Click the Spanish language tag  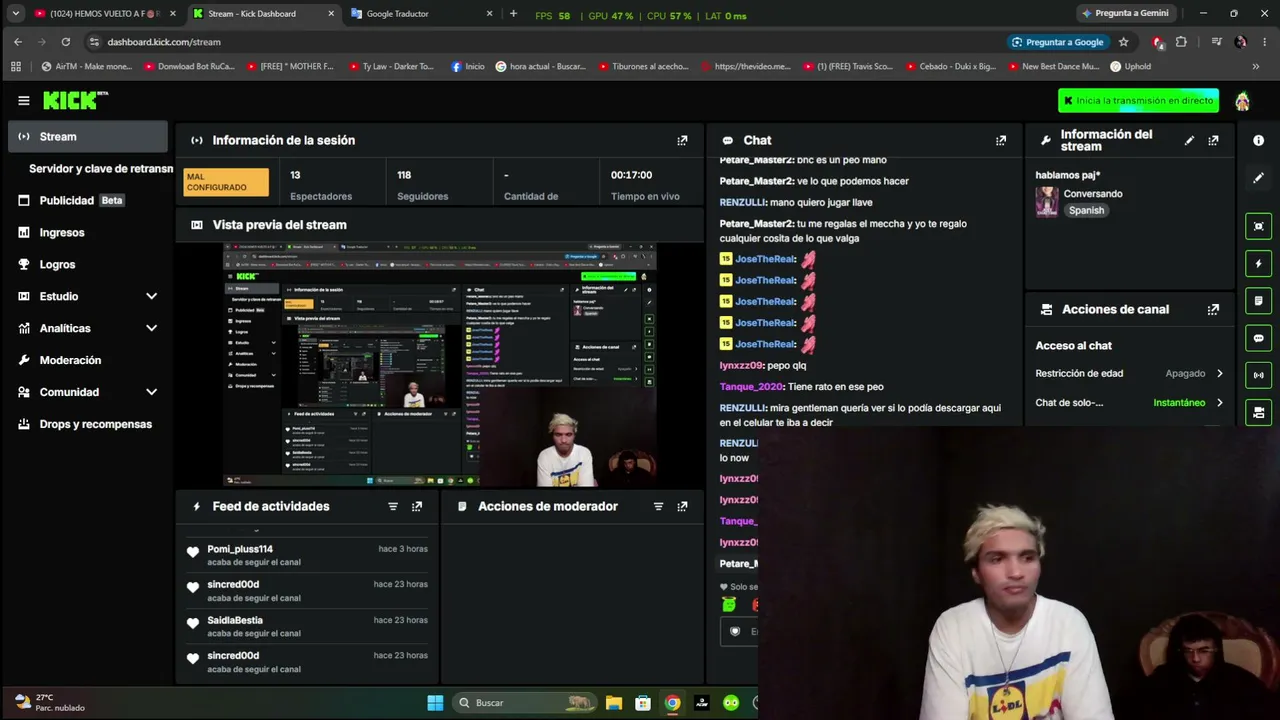tap(1086, 211)
